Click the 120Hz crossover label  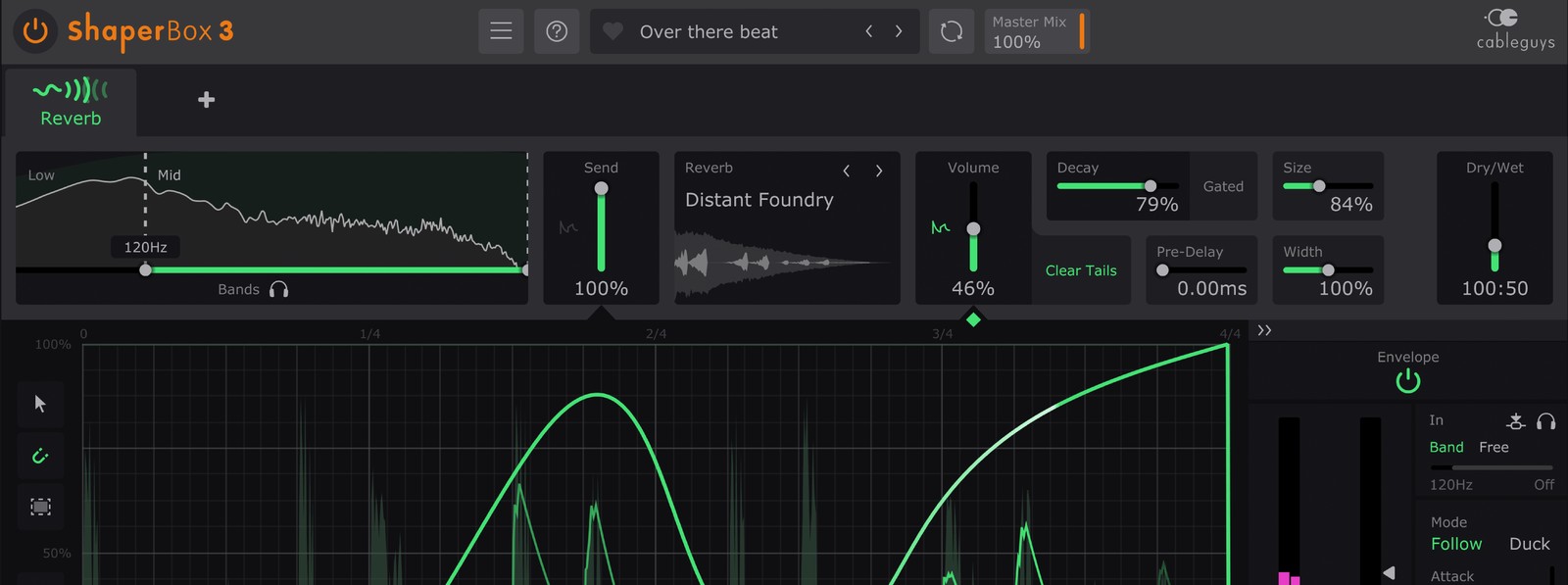(145, 247)
